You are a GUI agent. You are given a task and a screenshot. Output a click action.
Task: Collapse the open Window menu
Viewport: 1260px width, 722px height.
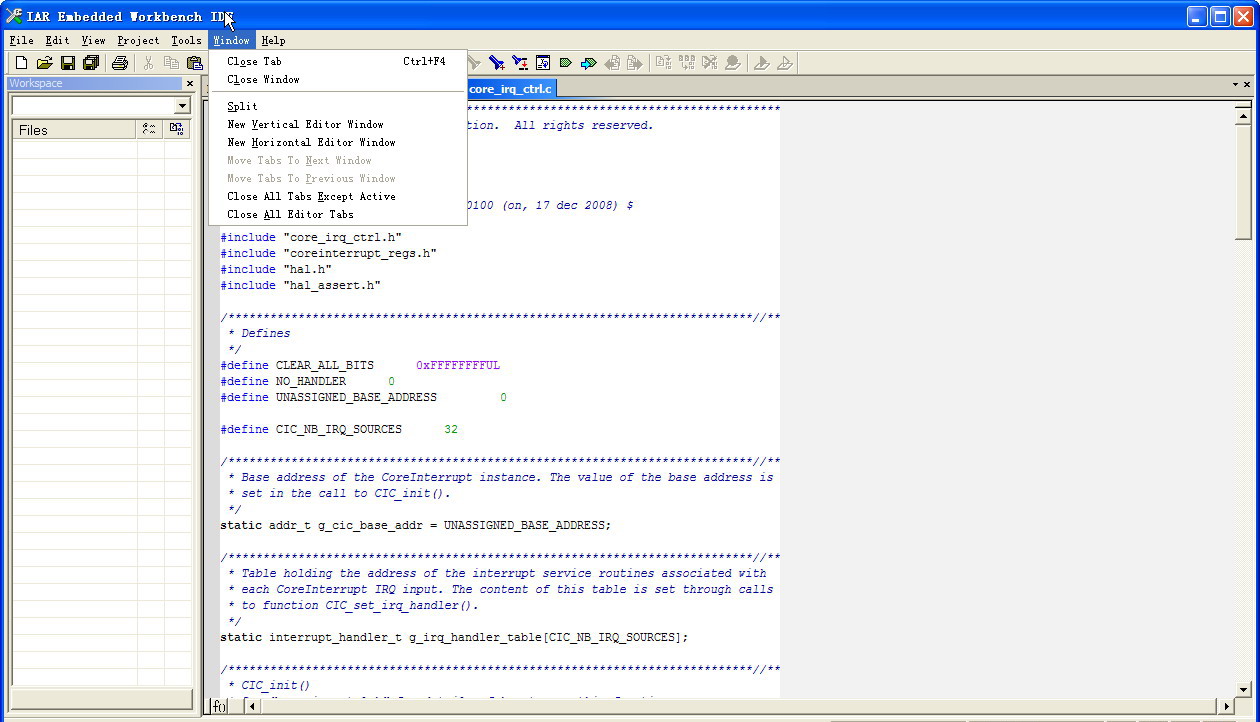click(x=231, y=41)
